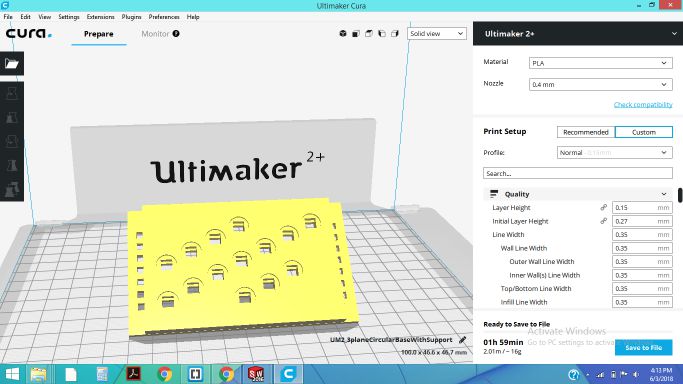Open the Preferences menu
The height and width of the screenshot is (384, 683).
pyautogui.click(x=164, y=17)
